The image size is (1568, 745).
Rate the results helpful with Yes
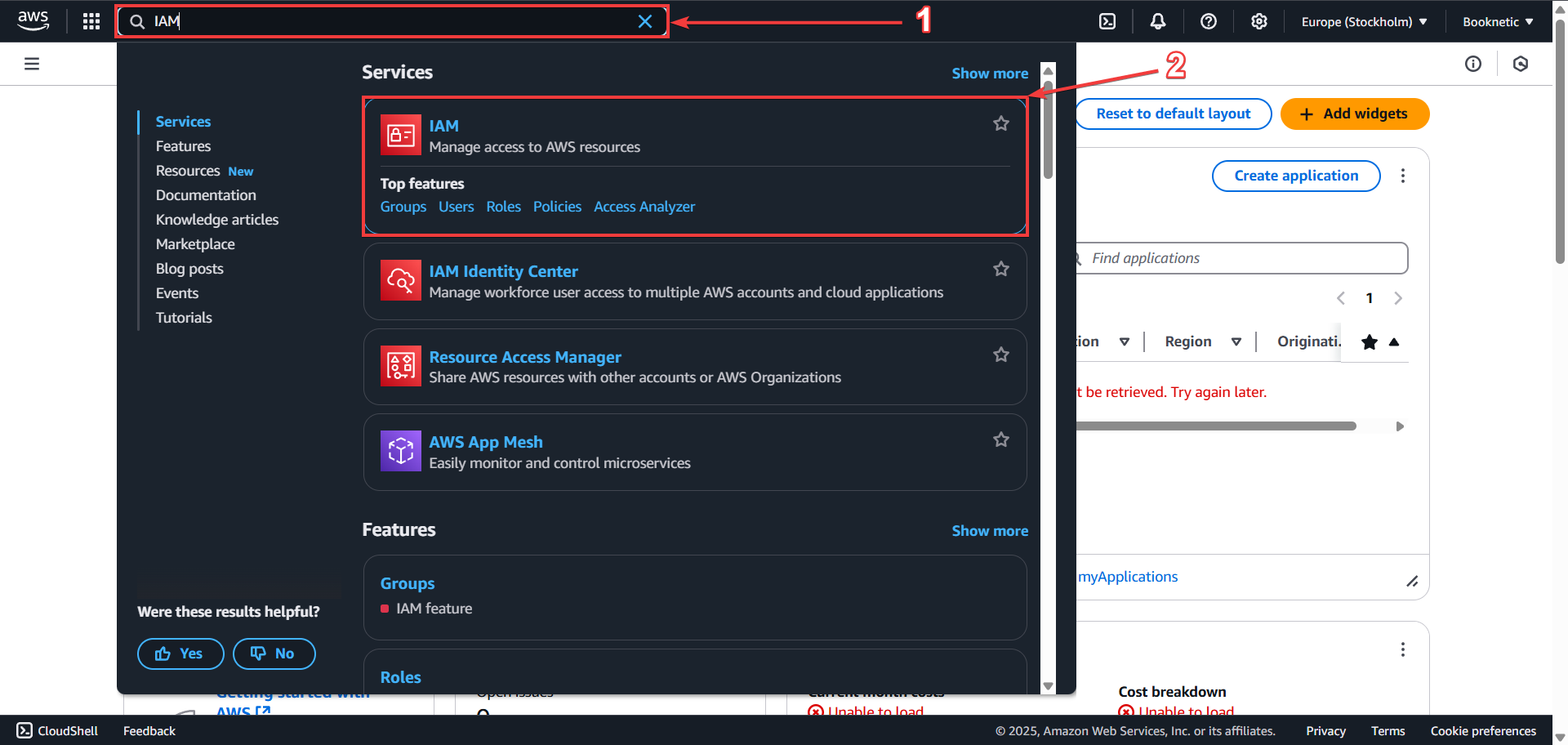coord(180,654)
